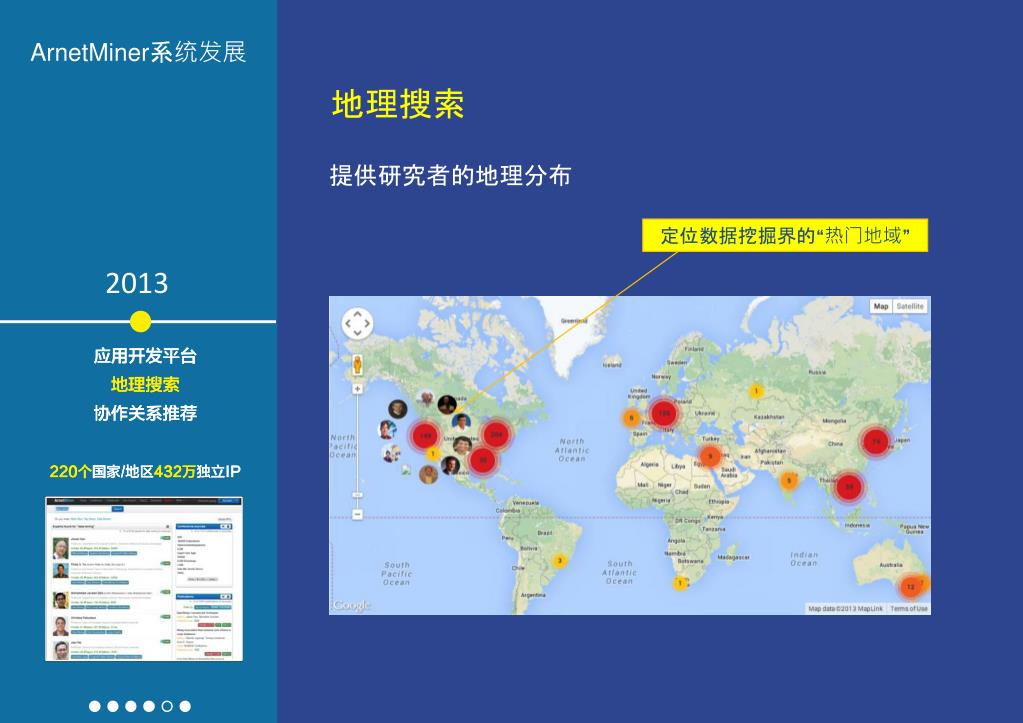Viewport: 1023px width, 723px height.
Task: Click the hollow pagination dot
Action: pyautogui.click(x=167, y=706)
